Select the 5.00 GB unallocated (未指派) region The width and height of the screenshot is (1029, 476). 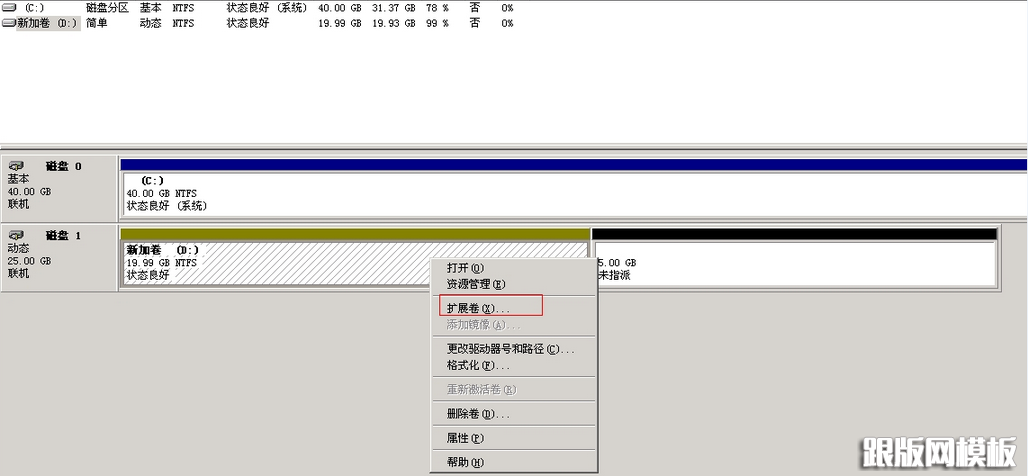pos(795,264)
